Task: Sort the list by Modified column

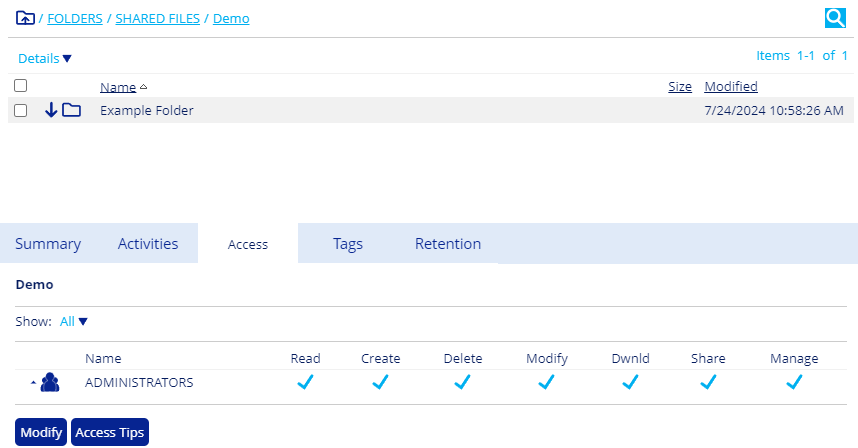Action: pos(730,86)
